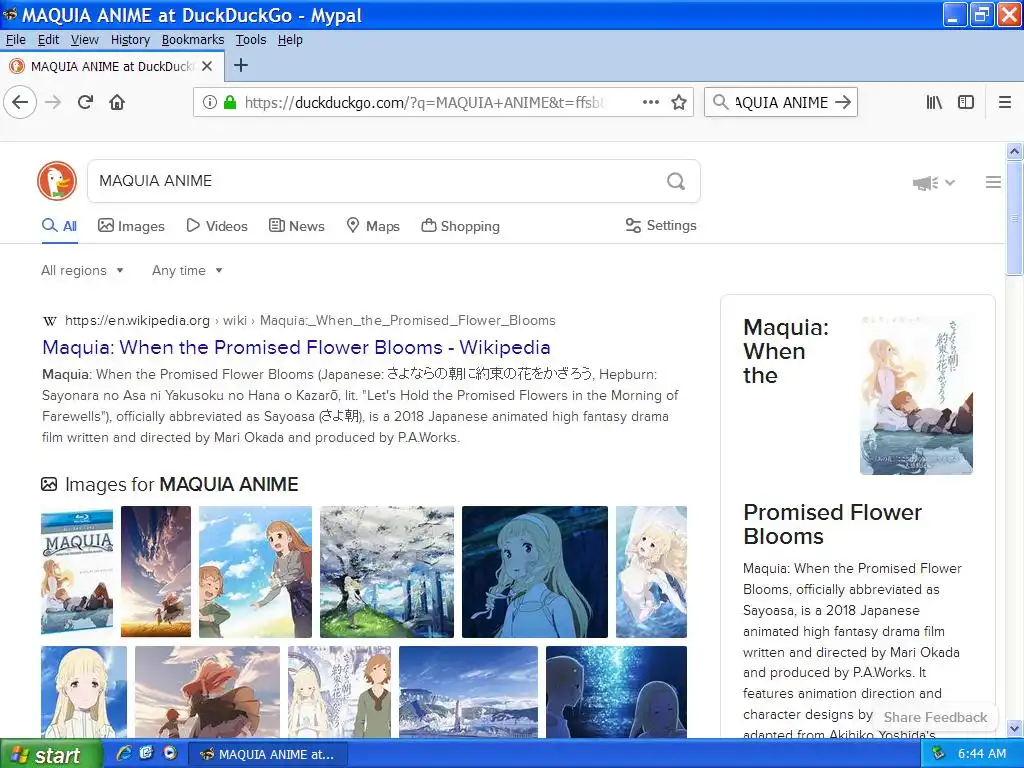Viewport: 1024px width, 768px height.
Task: Open the Library bookshelf icon
Action: 934,102
